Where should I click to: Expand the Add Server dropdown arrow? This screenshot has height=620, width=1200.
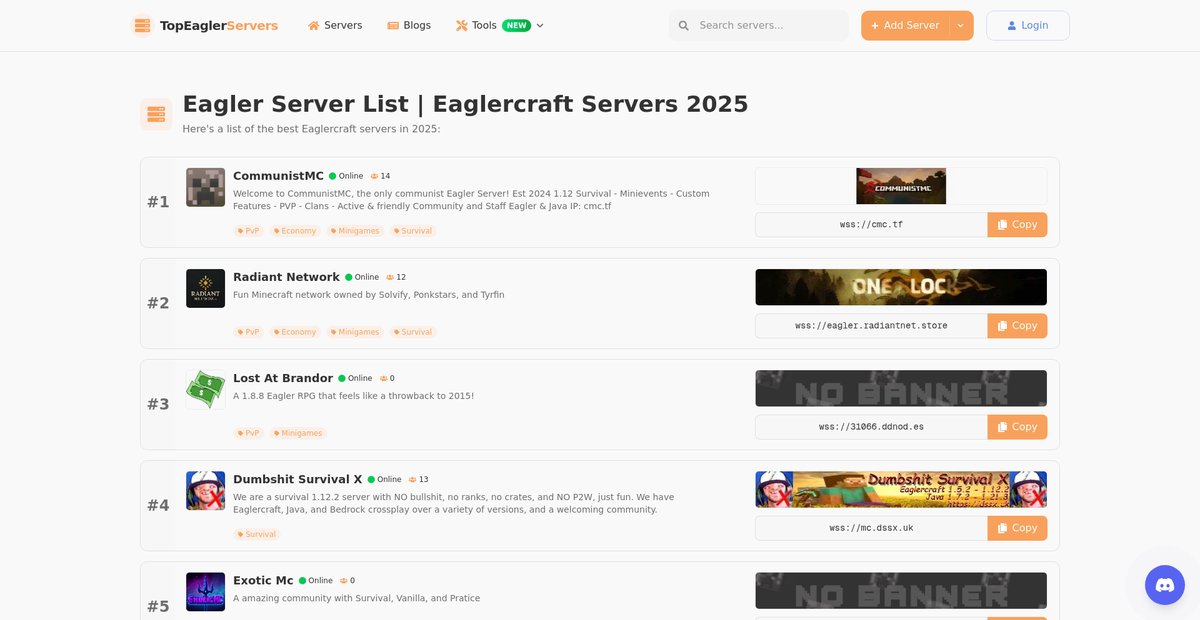pyautogui.click(x=961, y=25)
